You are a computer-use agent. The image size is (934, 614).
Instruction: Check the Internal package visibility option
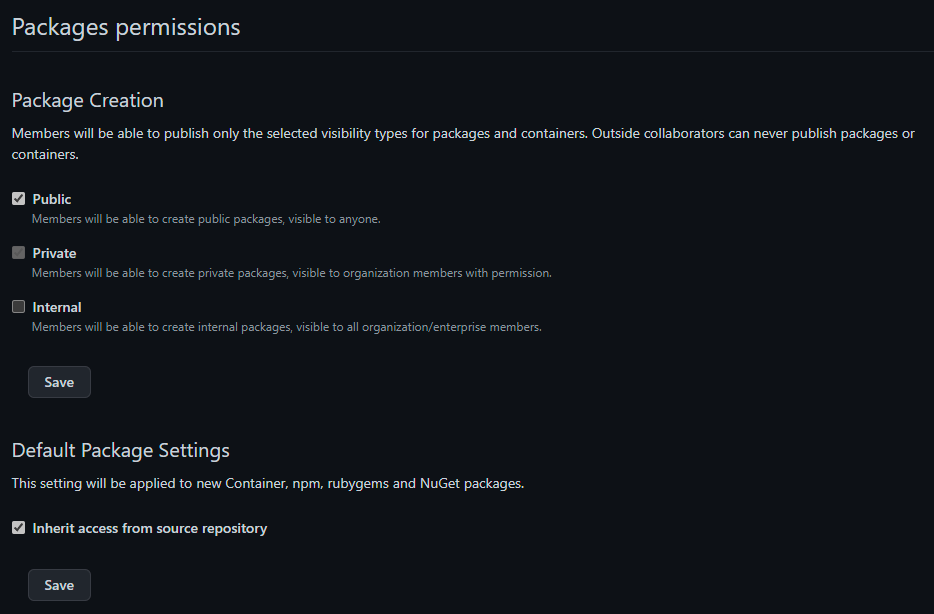(x=18, y=306)
